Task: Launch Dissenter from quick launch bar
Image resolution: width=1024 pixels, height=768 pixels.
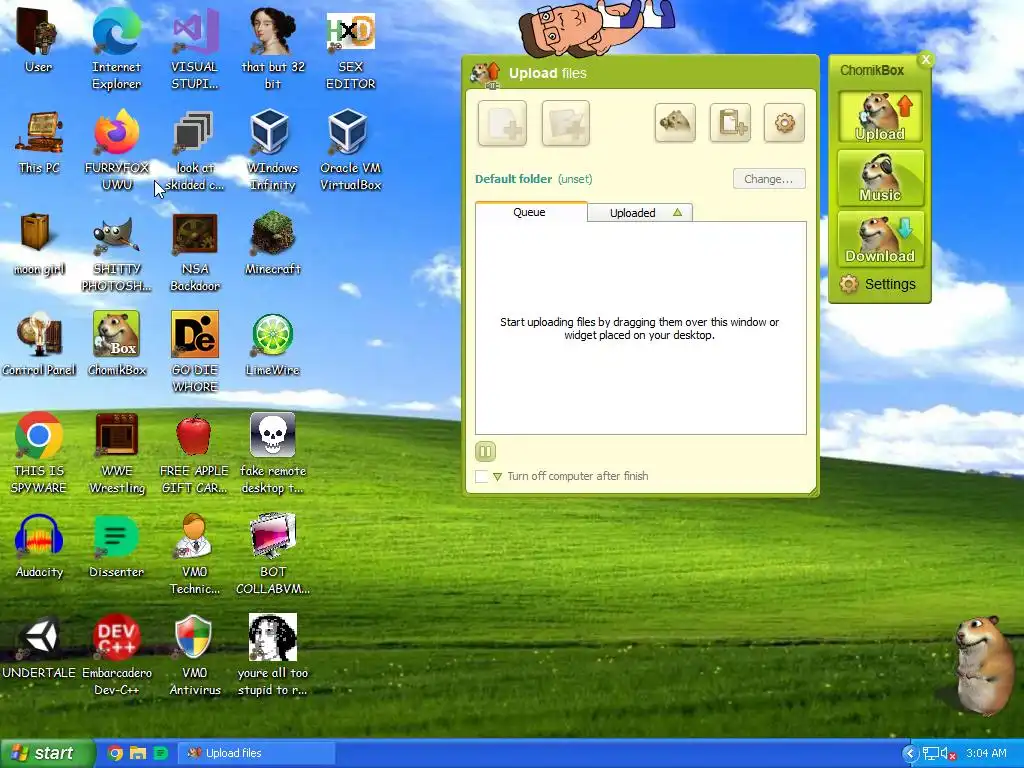Action: (x=160, y=753)
